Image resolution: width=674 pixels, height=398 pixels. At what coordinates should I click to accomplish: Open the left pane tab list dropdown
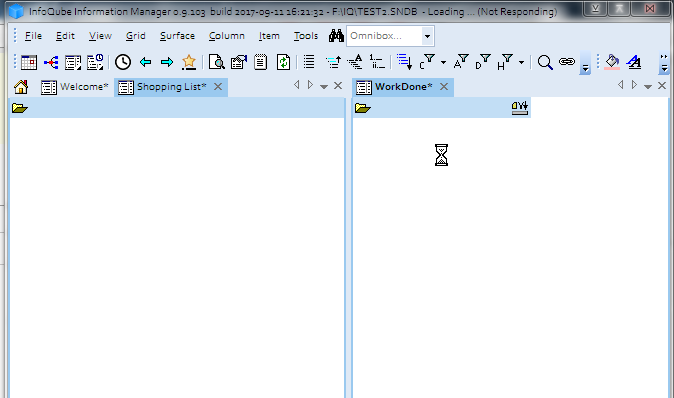pos(324,86)
